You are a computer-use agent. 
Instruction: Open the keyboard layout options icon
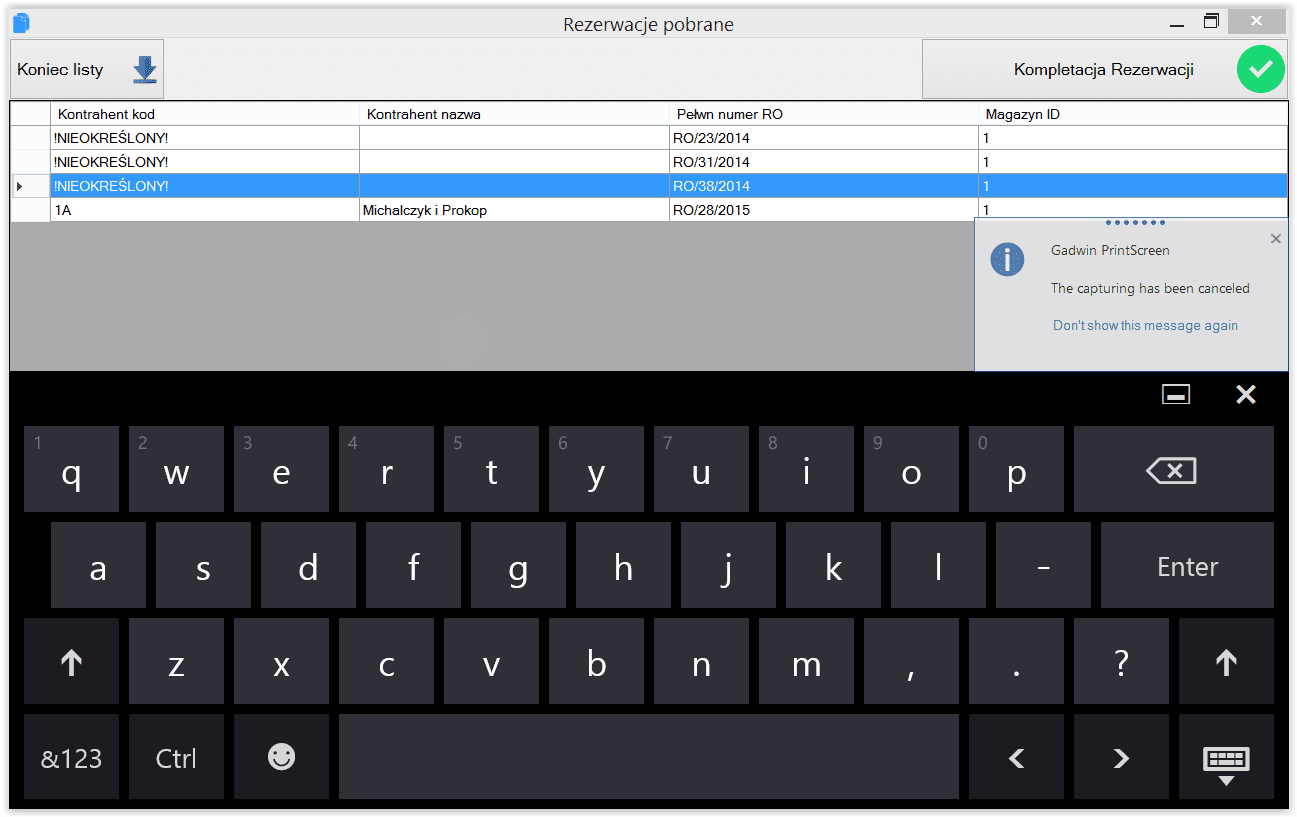click(x=1226, y=757)
